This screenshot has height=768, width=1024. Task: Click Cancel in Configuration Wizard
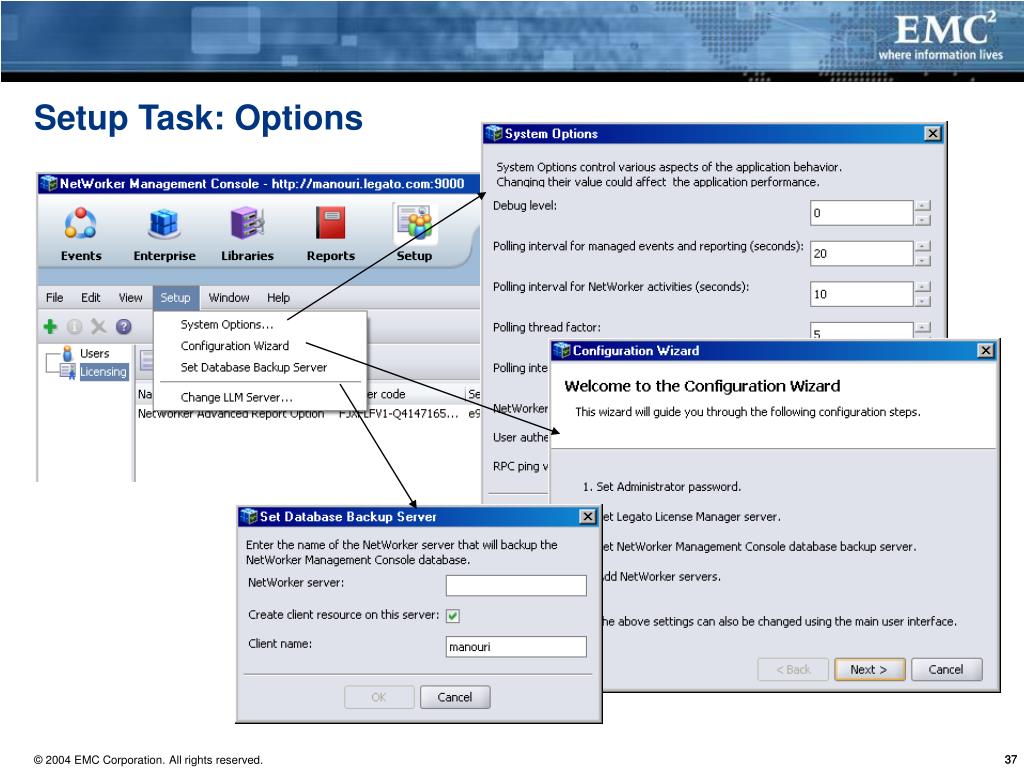coord(946,669)
